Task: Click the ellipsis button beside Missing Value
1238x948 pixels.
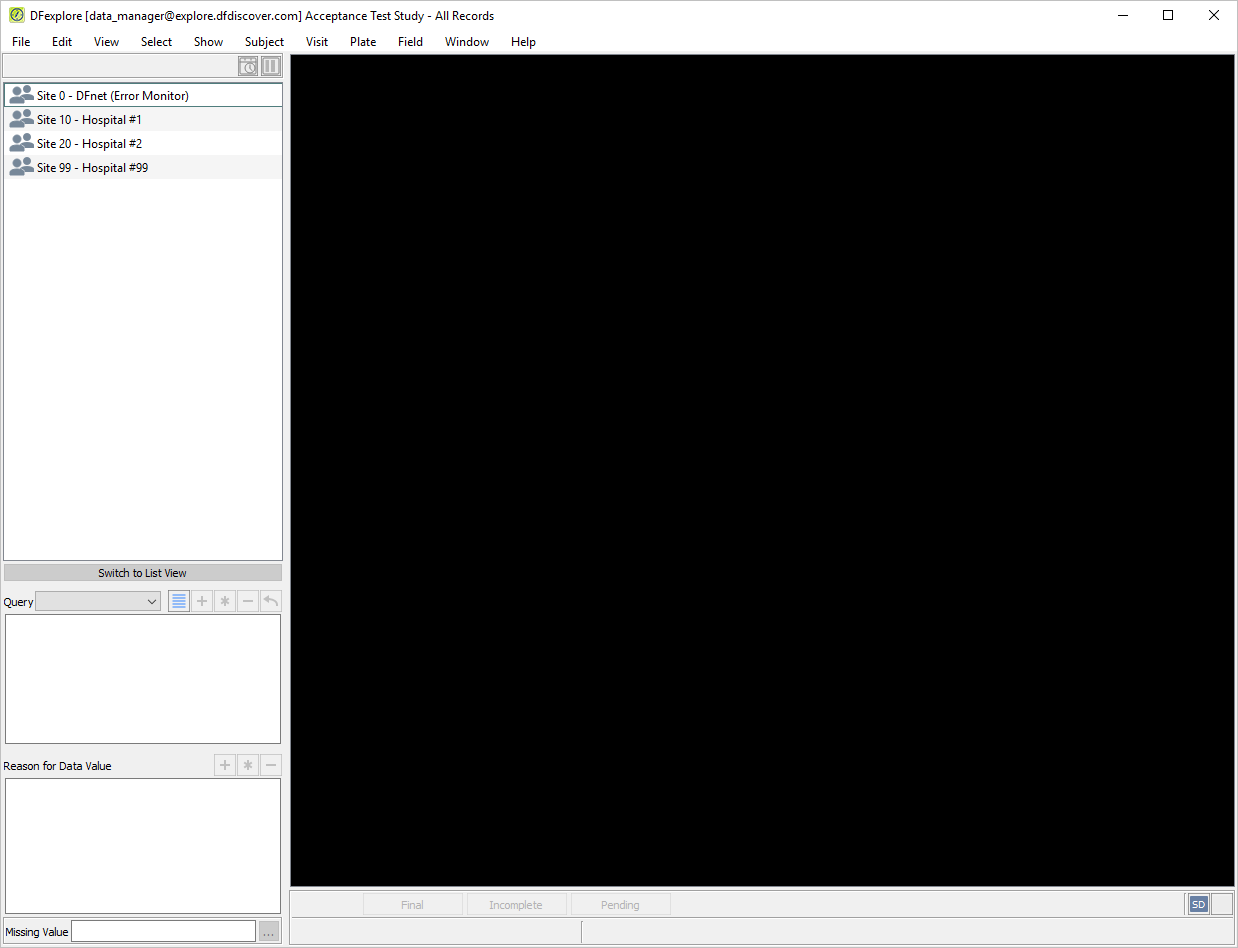Action: (268, 932)
